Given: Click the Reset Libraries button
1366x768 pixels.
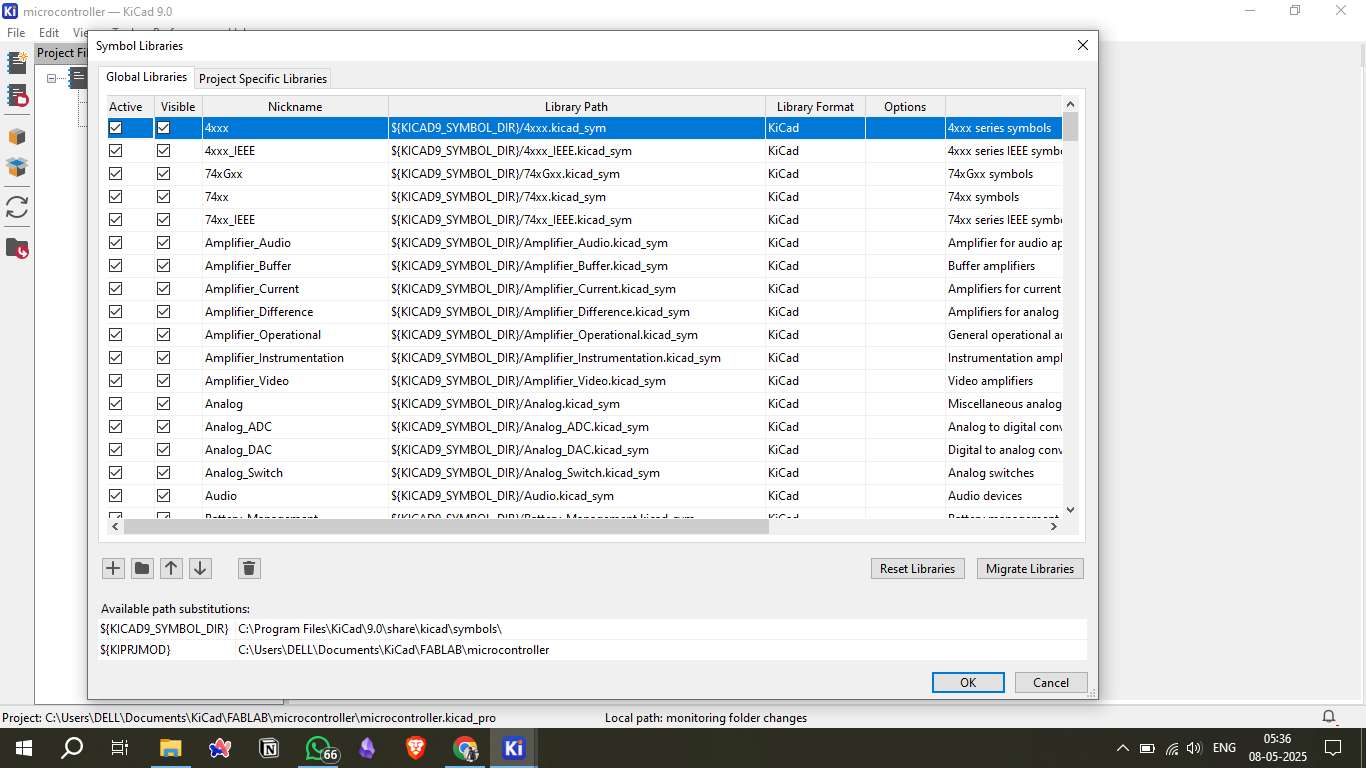Looking at the screenshot, I should (x=918, y=568).
